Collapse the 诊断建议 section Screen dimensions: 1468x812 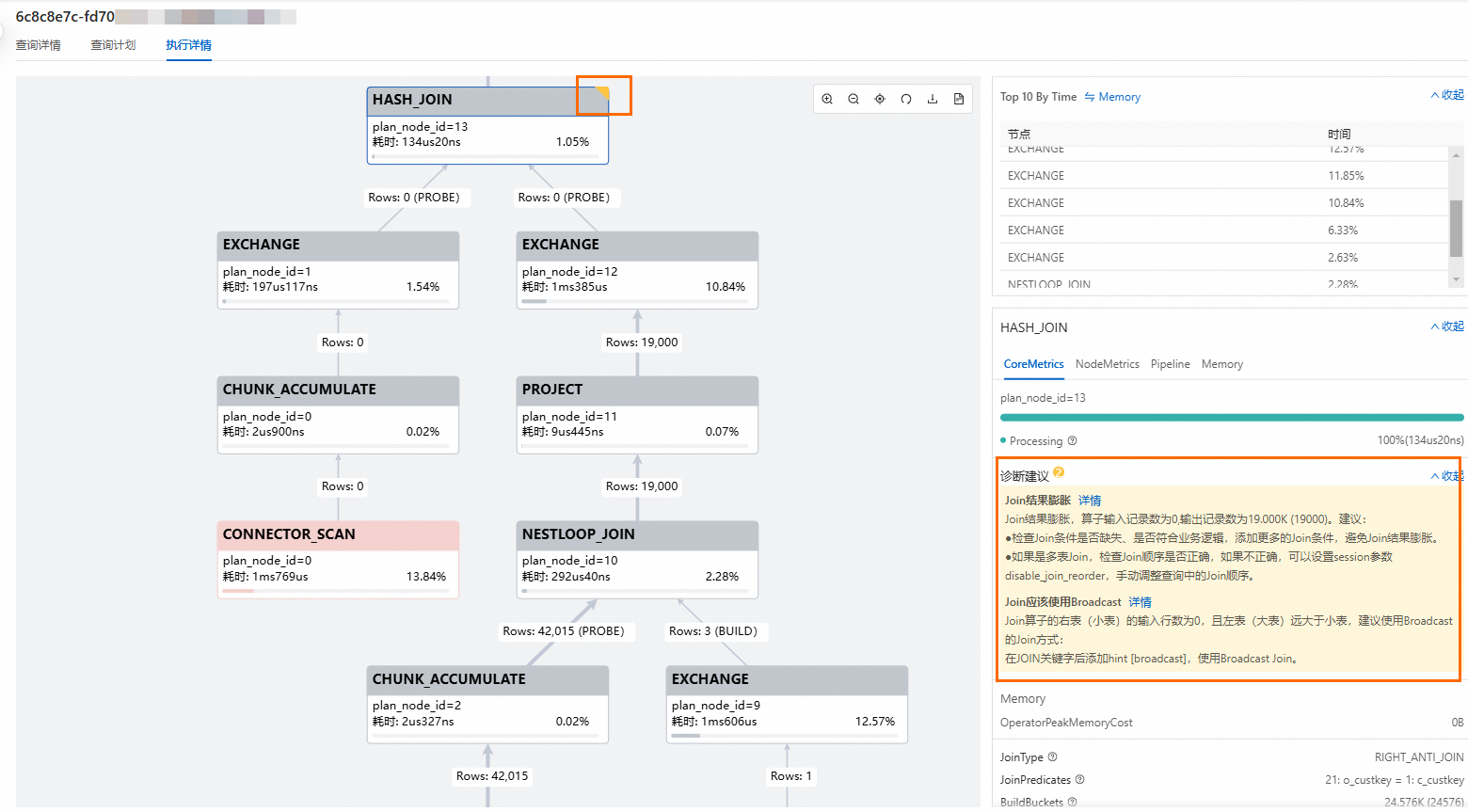click(1447, 476)
